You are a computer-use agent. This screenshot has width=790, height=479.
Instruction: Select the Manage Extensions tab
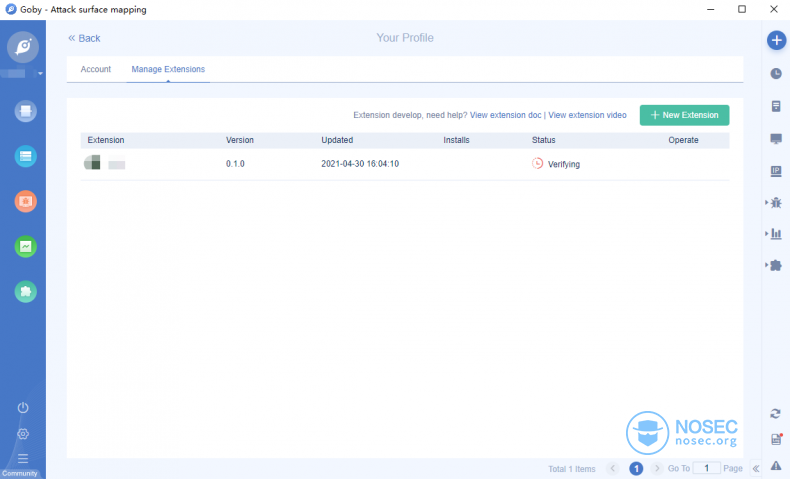(168, 69)
